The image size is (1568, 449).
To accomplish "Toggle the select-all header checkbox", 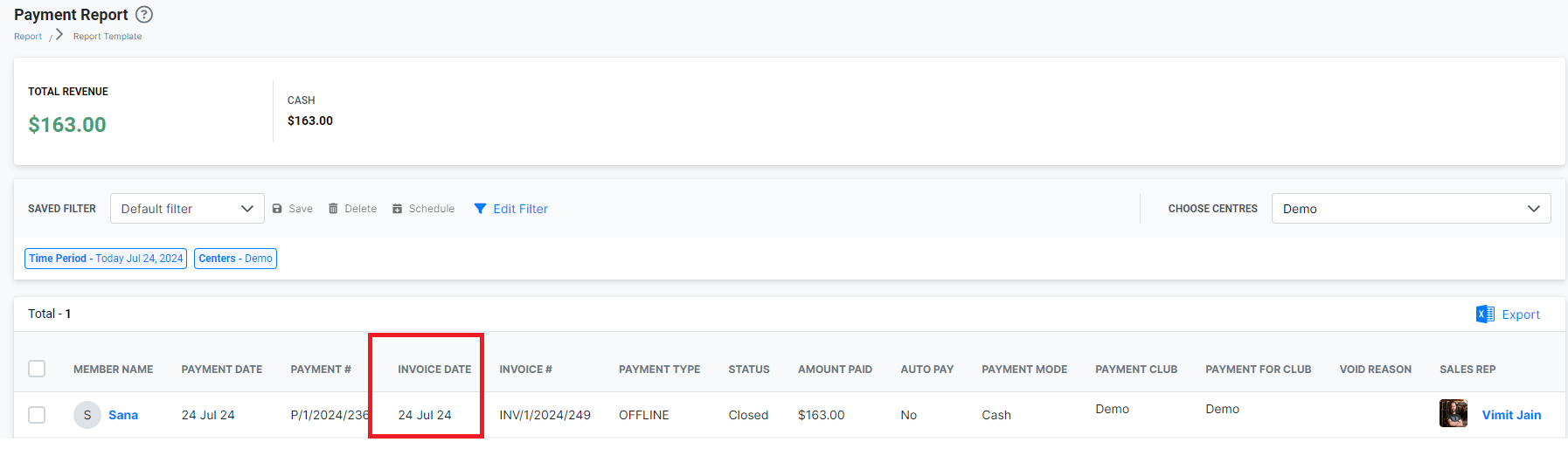I will click(x=37, y=369).
